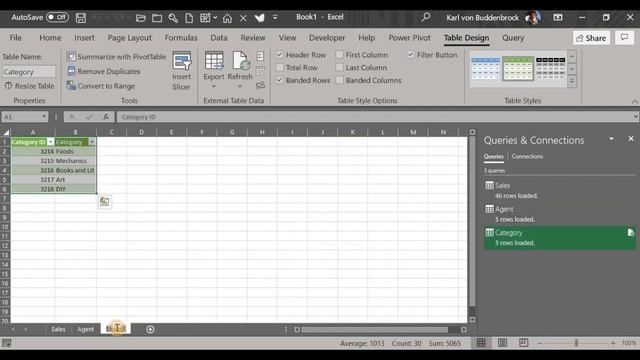The width and height of the screenshot is (640, 360).
Task: Click the Refresh icon
Action: click(240, 61)
